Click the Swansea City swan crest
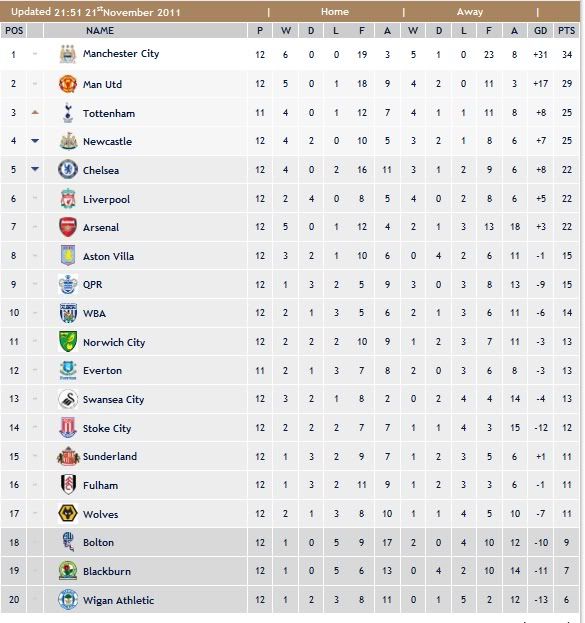585x623 pixels. click(68, 399)
